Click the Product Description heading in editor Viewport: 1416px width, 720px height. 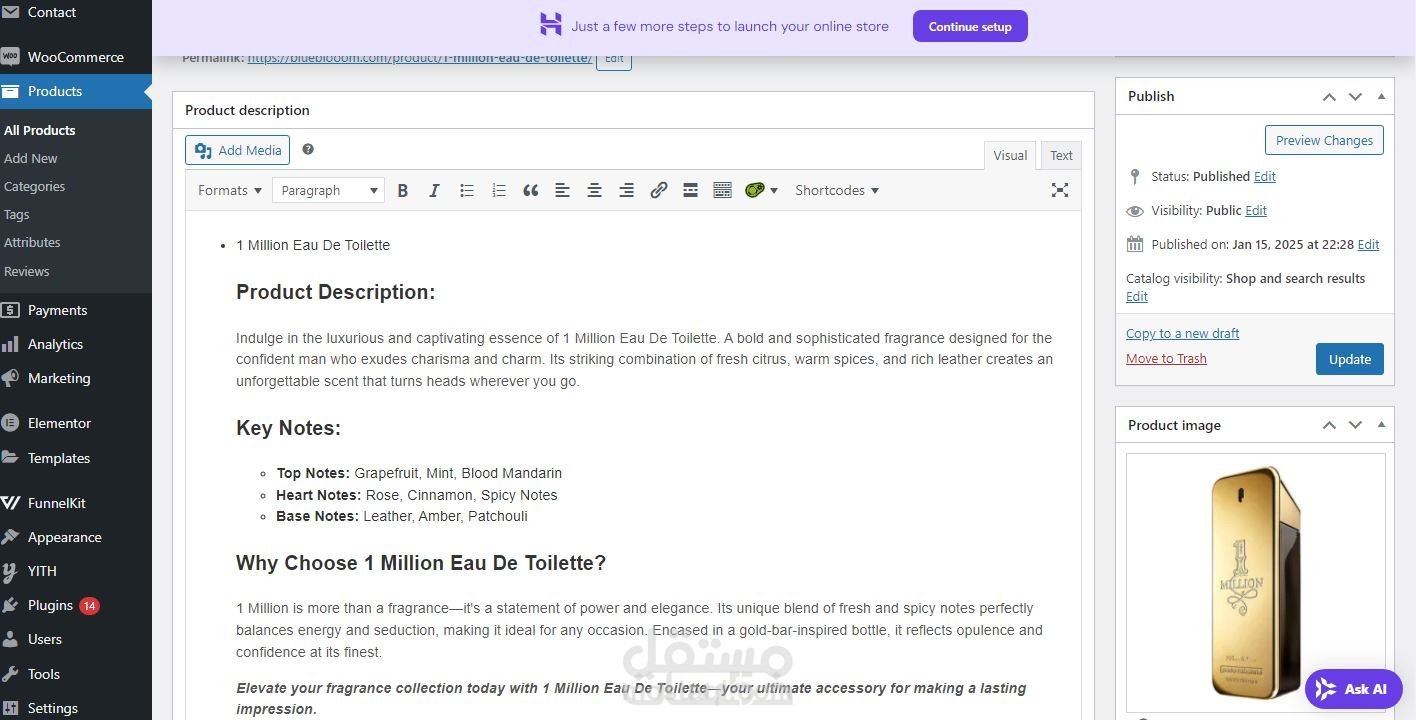335,292
